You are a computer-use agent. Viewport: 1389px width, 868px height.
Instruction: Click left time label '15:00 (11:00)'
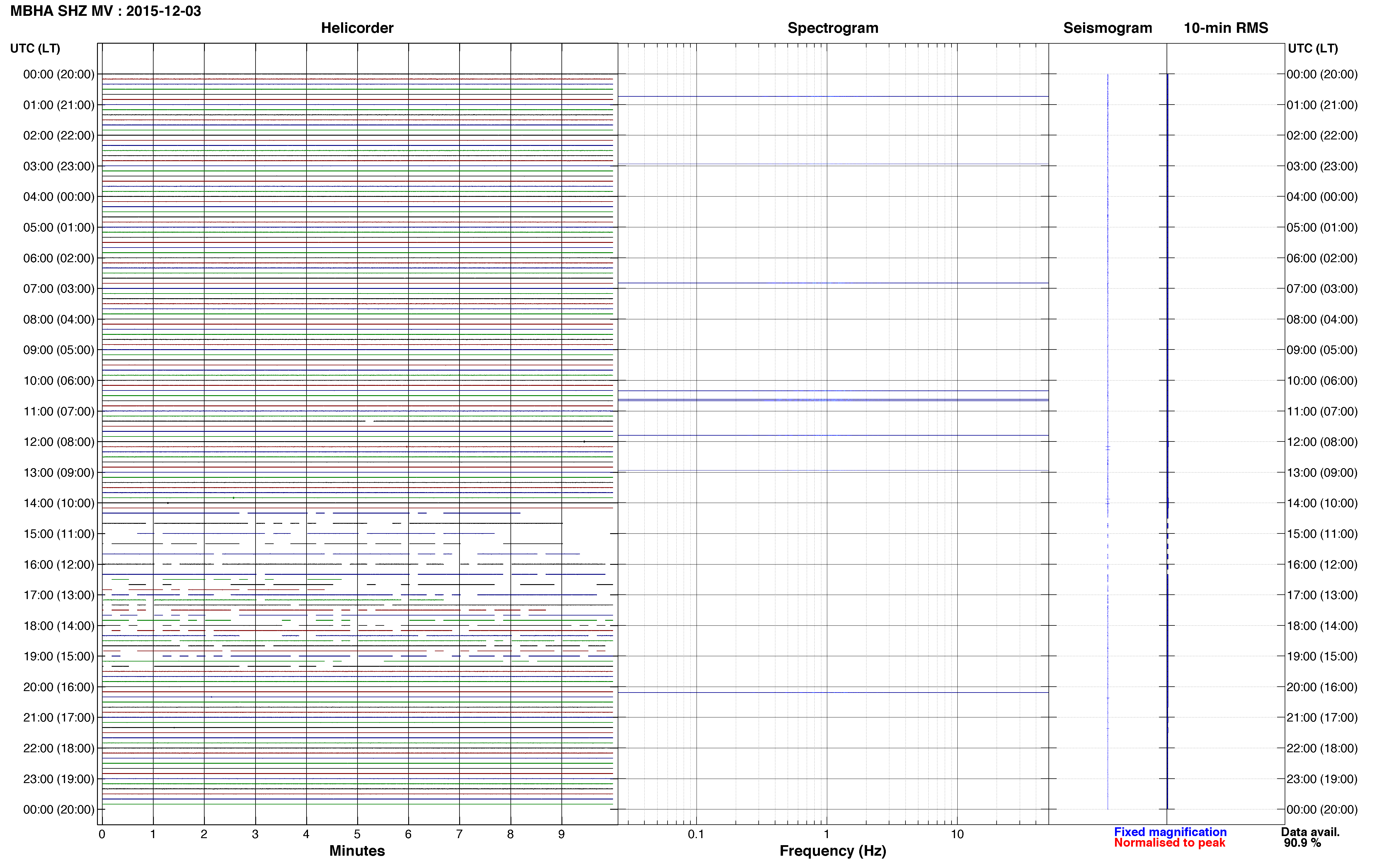[59, 534]
